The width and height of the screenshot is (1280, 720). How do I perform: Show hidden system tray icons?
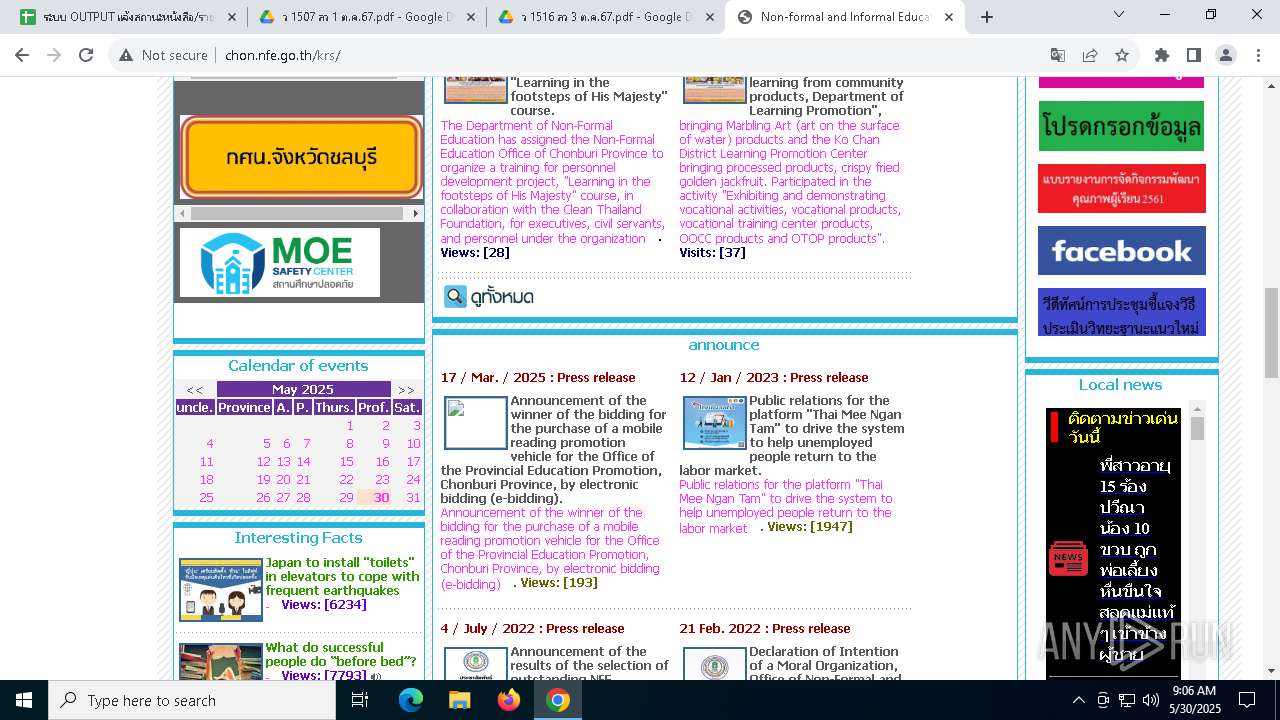tap(1078, 700)
